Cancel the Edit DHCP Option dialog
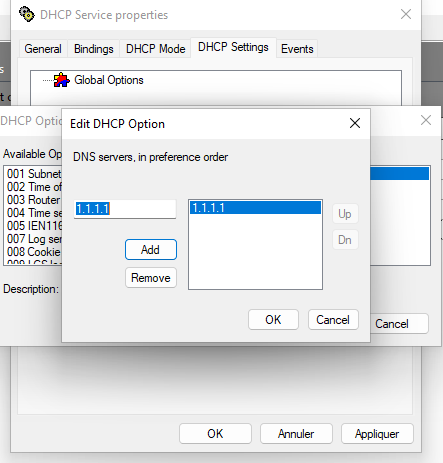The image size is (443, 463). click(333, 320)
